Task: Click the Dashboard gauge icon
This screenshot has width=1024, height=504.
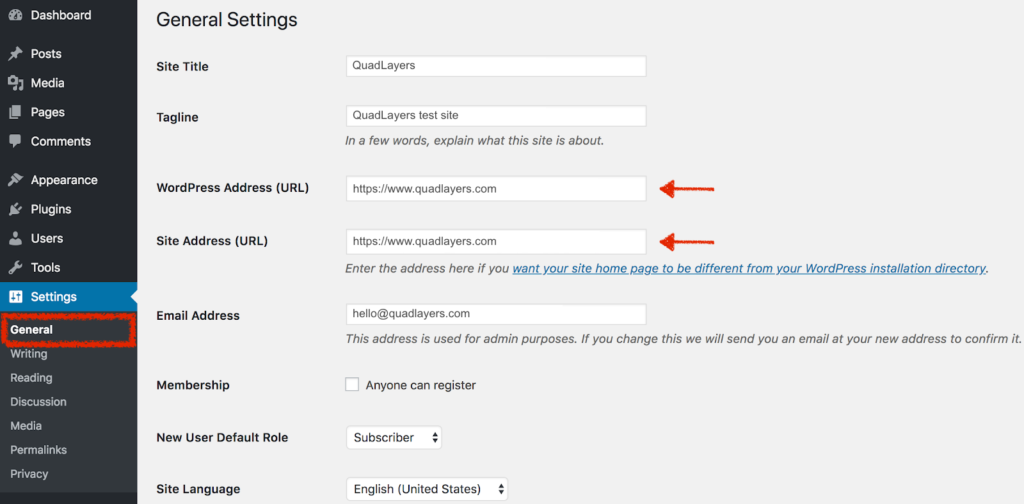Action: click(x=16, y=15)
